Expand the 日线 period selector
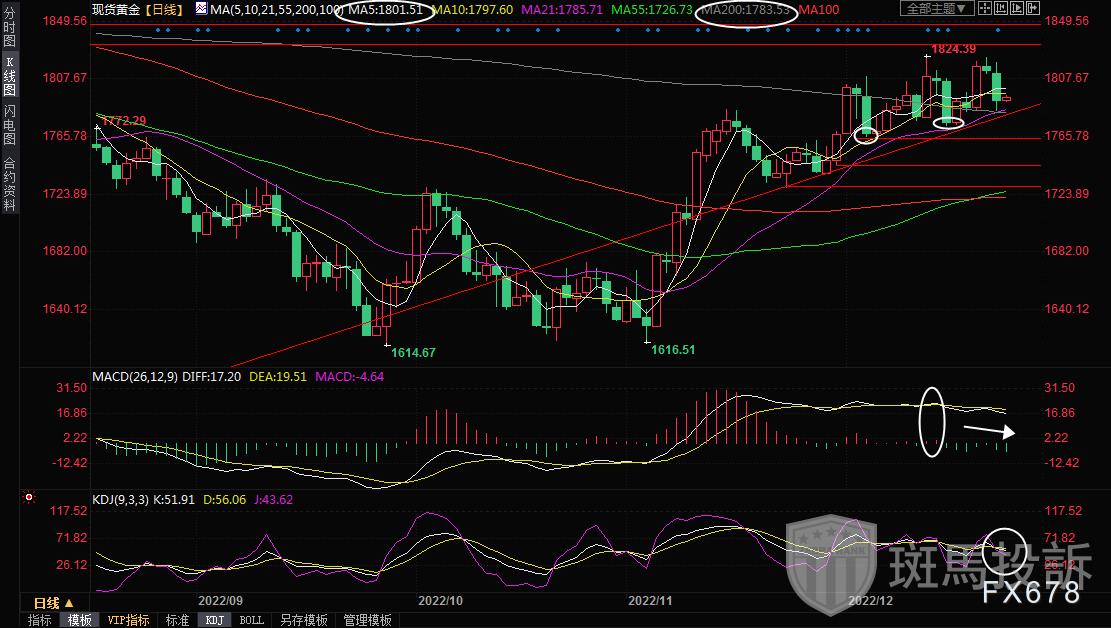 (x=53, y=603)
